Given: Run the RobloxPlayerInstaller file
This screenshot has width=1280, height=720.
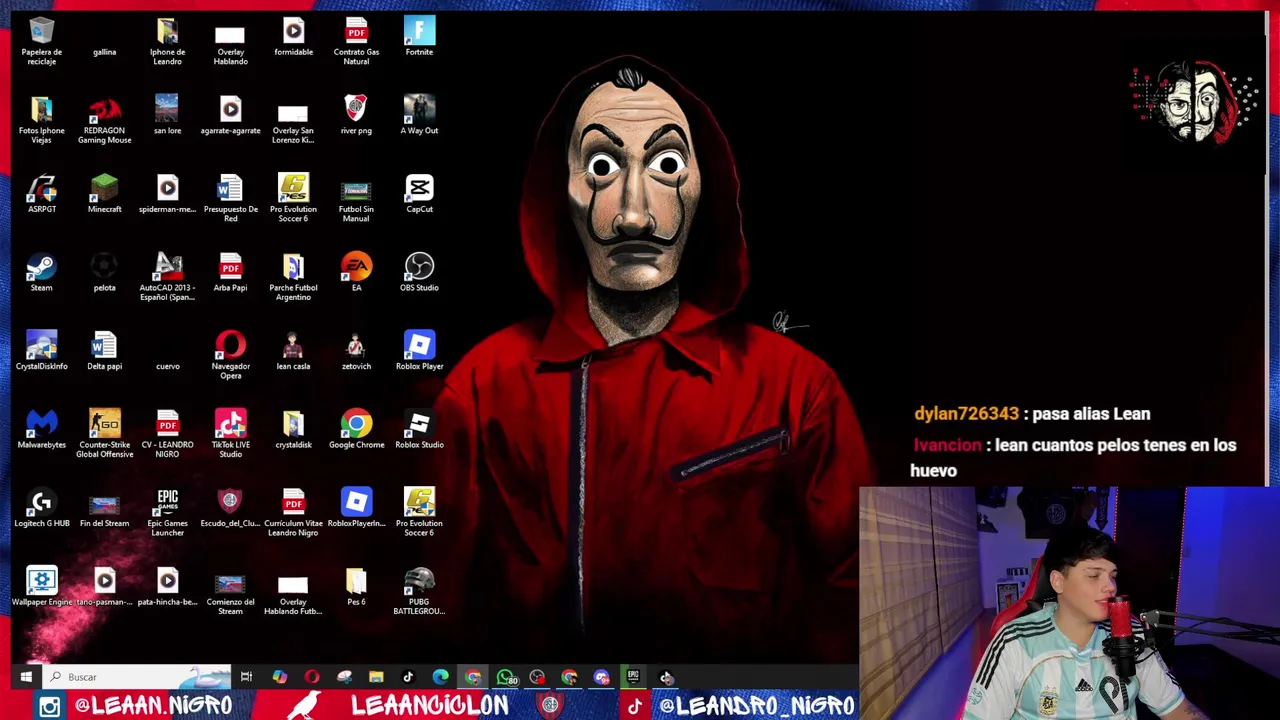Looking at the screenshot, I should 356,506.
